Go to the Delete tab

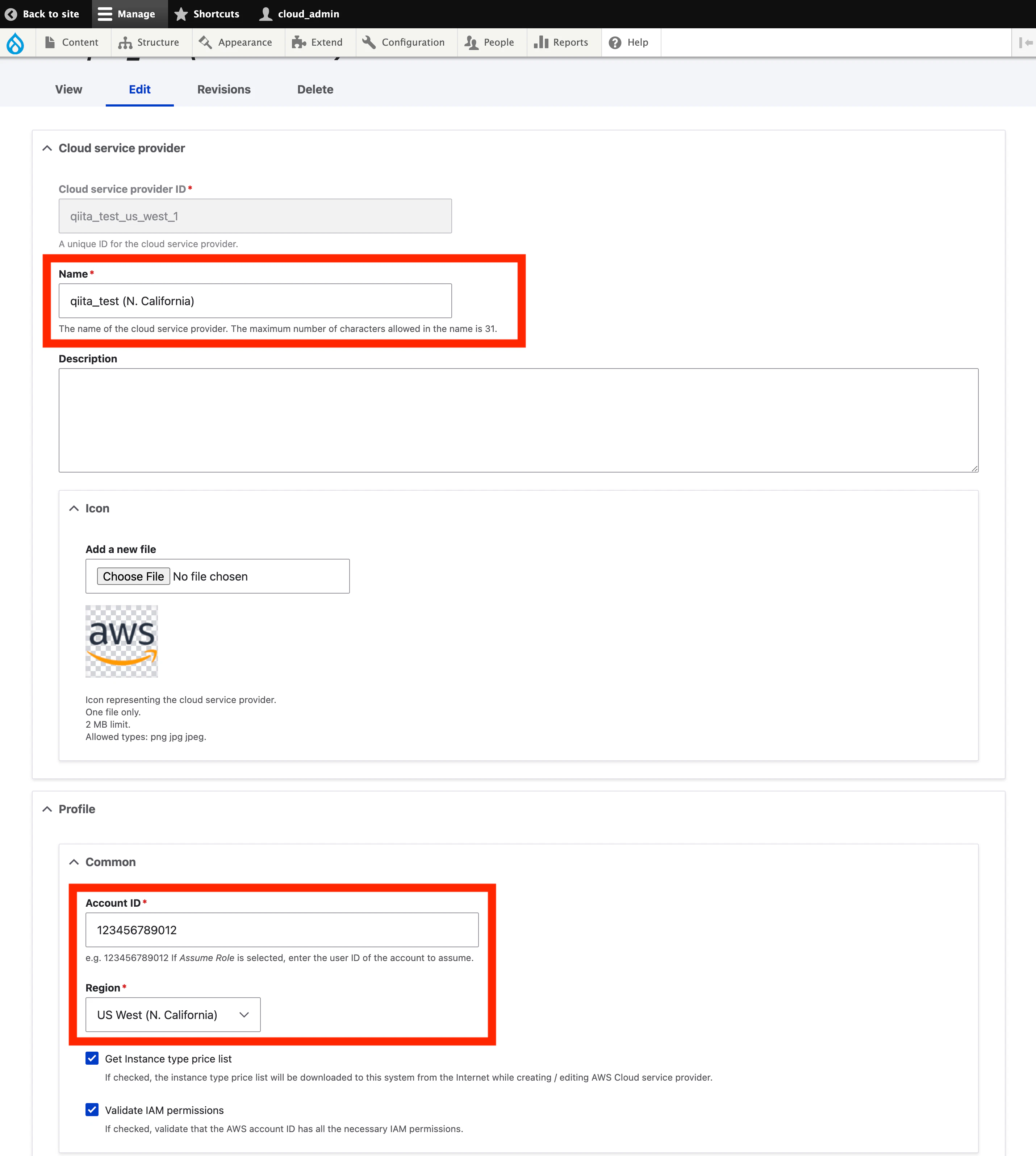[x=316, y=90]
